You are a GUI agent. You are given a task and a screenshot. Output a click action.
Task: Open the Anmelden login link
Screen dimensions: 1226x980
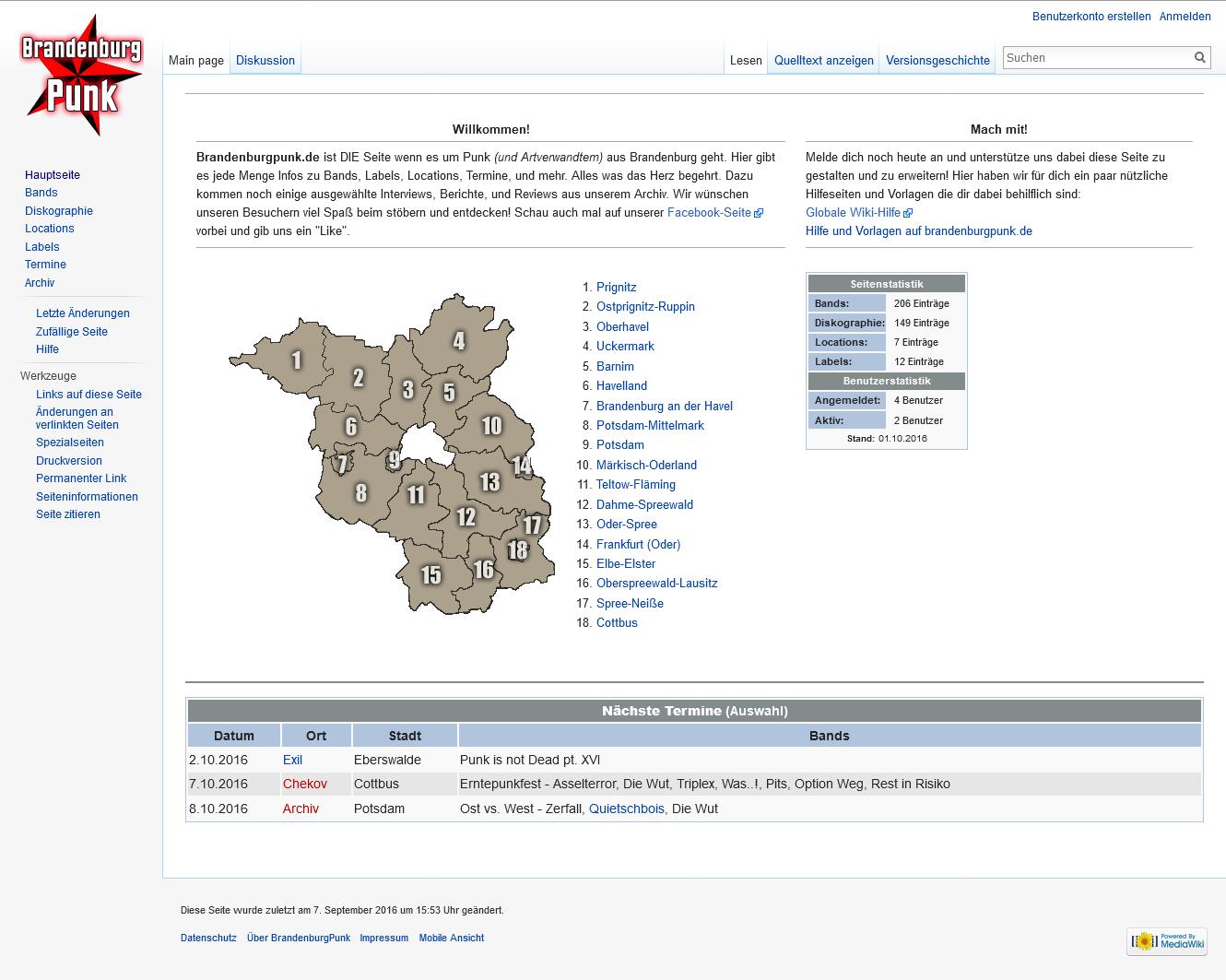pyautogui.click(x=1185, y=17)
